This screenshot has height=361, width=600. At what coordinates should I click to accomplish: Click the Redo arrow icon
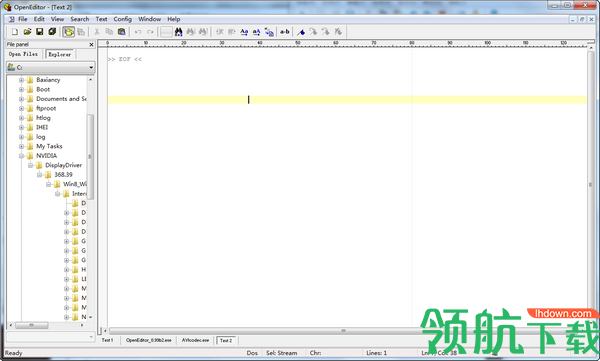point(150,32)
